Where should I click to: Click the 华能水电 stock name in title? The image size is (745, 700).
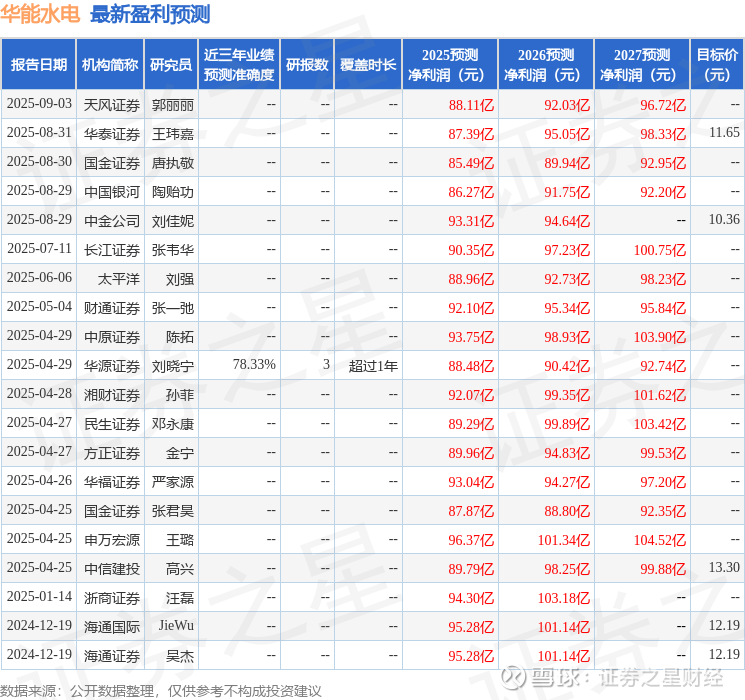[x=40, y=14]
